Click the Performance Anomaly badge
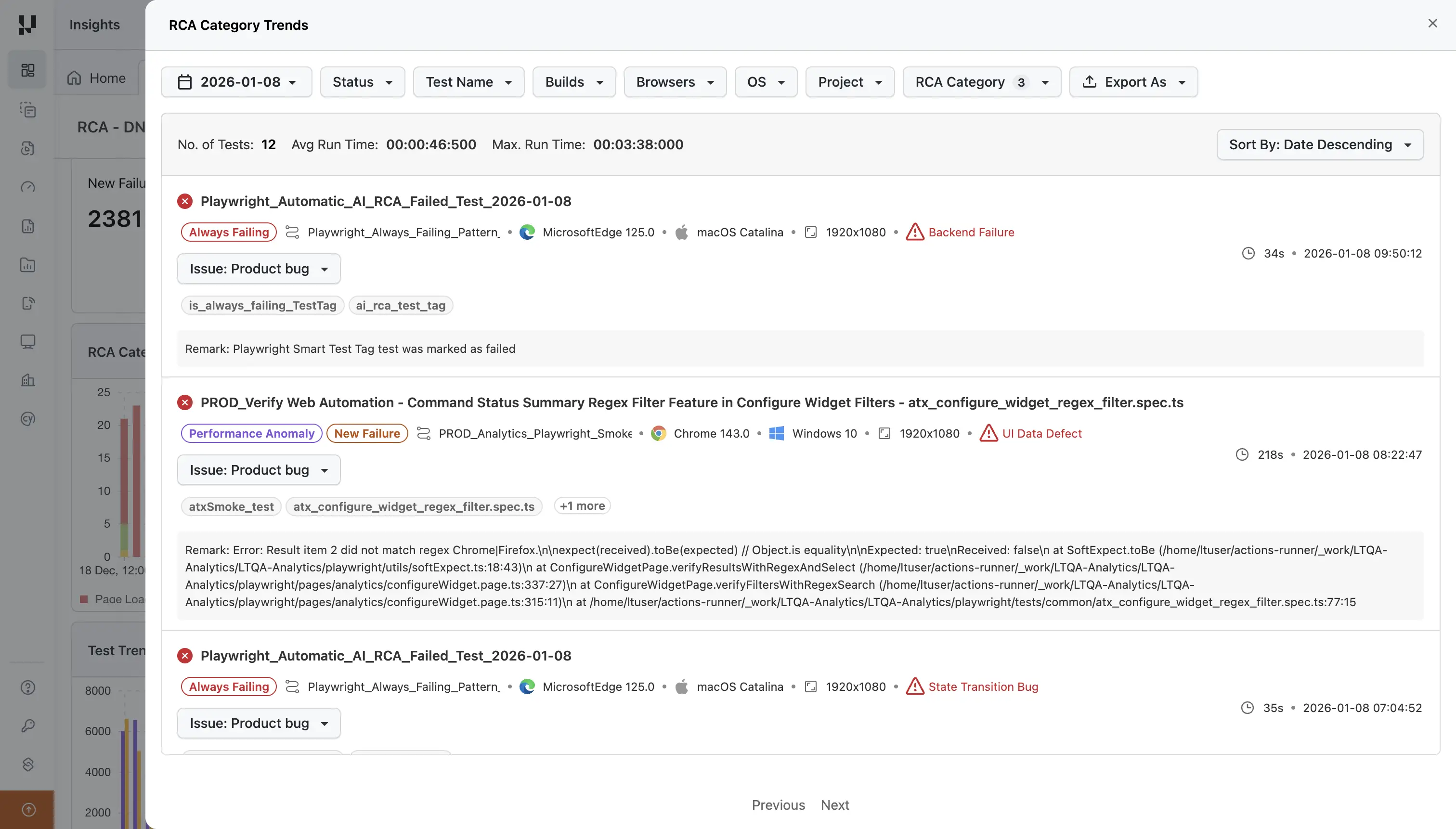The image size is (1456, 829). tap(251, 433)
